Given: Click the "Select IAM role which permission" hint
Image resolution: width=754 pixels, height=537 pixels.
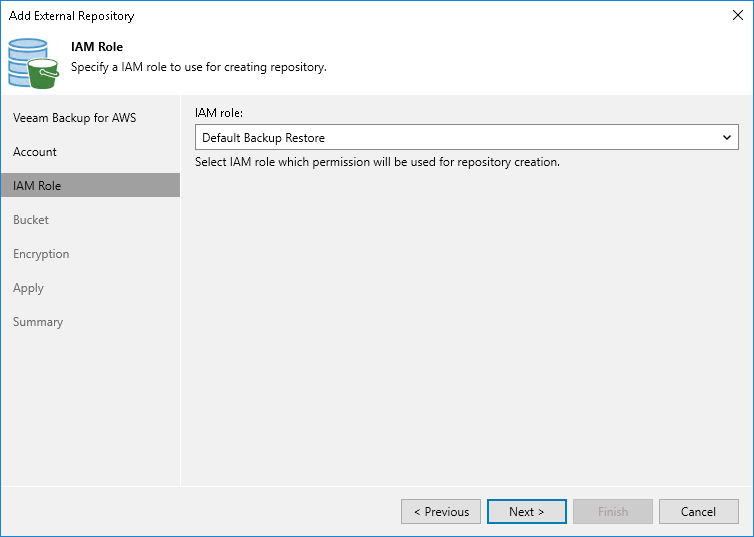Looking at the screenshot, I should pyautogui.click(x=377, y=161).
